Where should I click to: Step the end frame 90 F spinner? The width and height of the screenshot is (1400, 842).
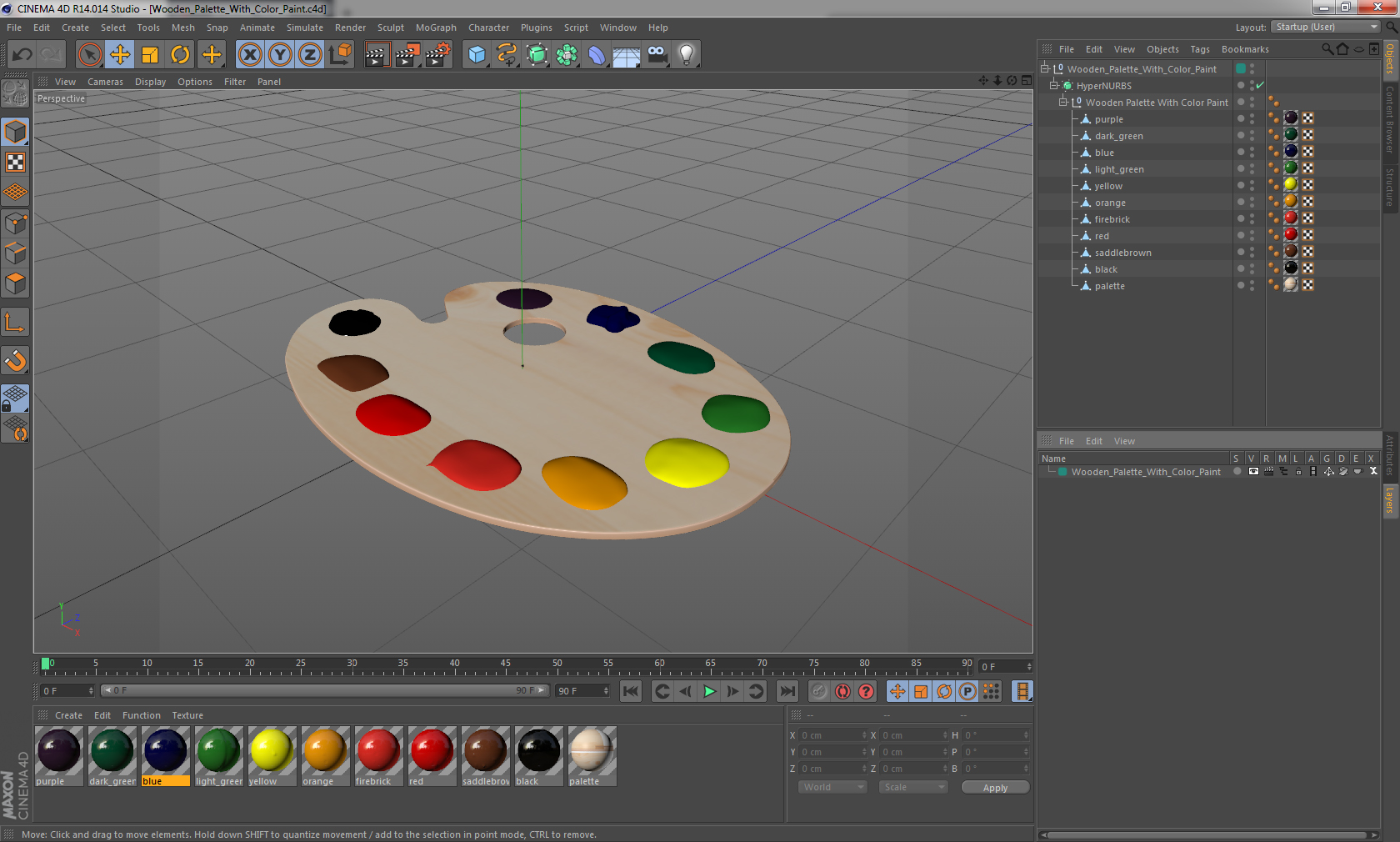606,691
